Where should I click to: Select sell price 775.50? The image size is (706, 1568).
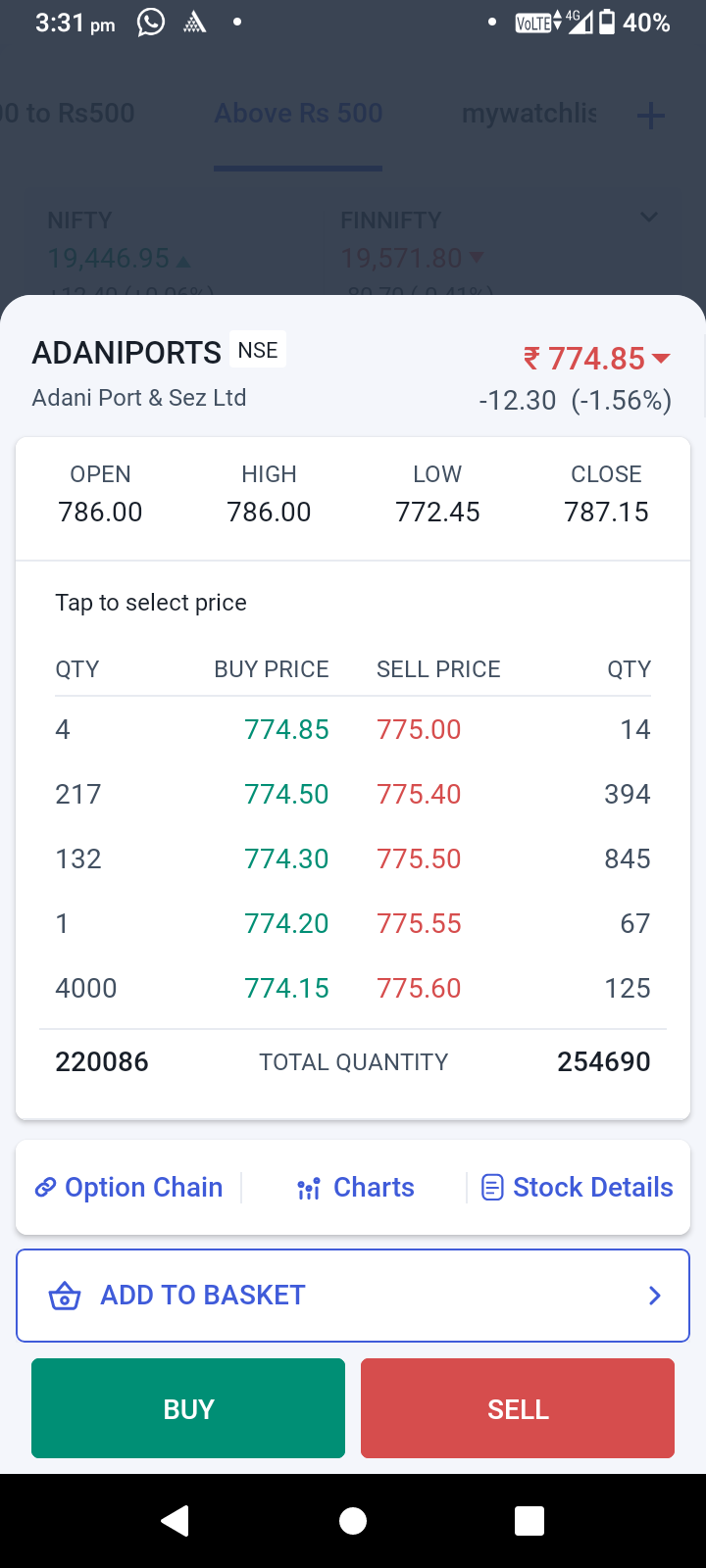(419, 858)
